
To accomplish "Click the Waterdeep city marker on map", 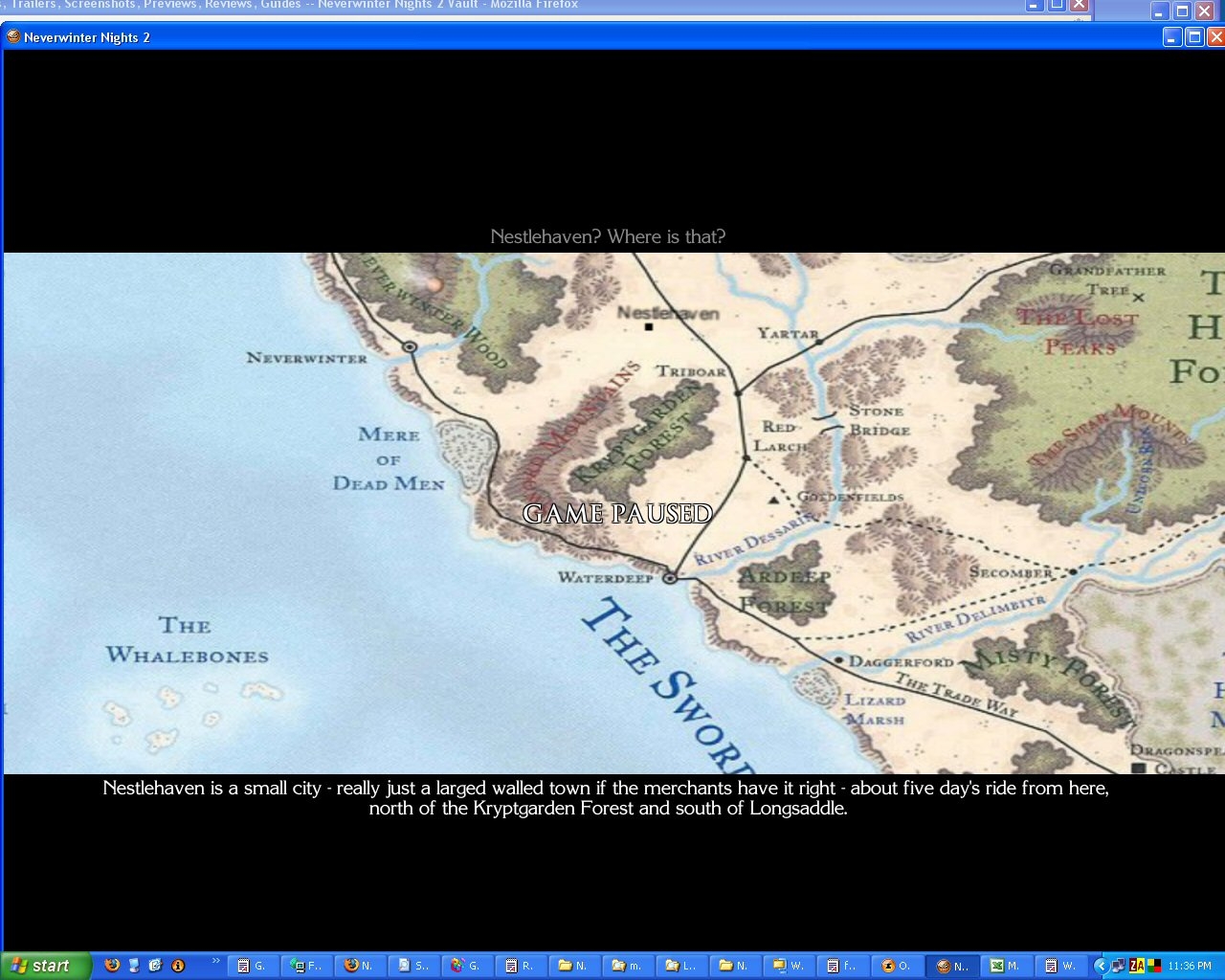I will click(670, 578).
